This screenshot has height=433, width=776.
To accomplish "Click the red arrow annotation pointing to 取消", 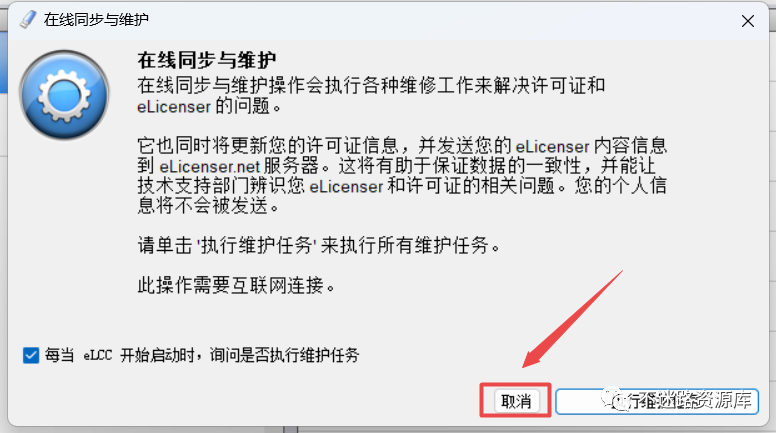I will point(572,320).
